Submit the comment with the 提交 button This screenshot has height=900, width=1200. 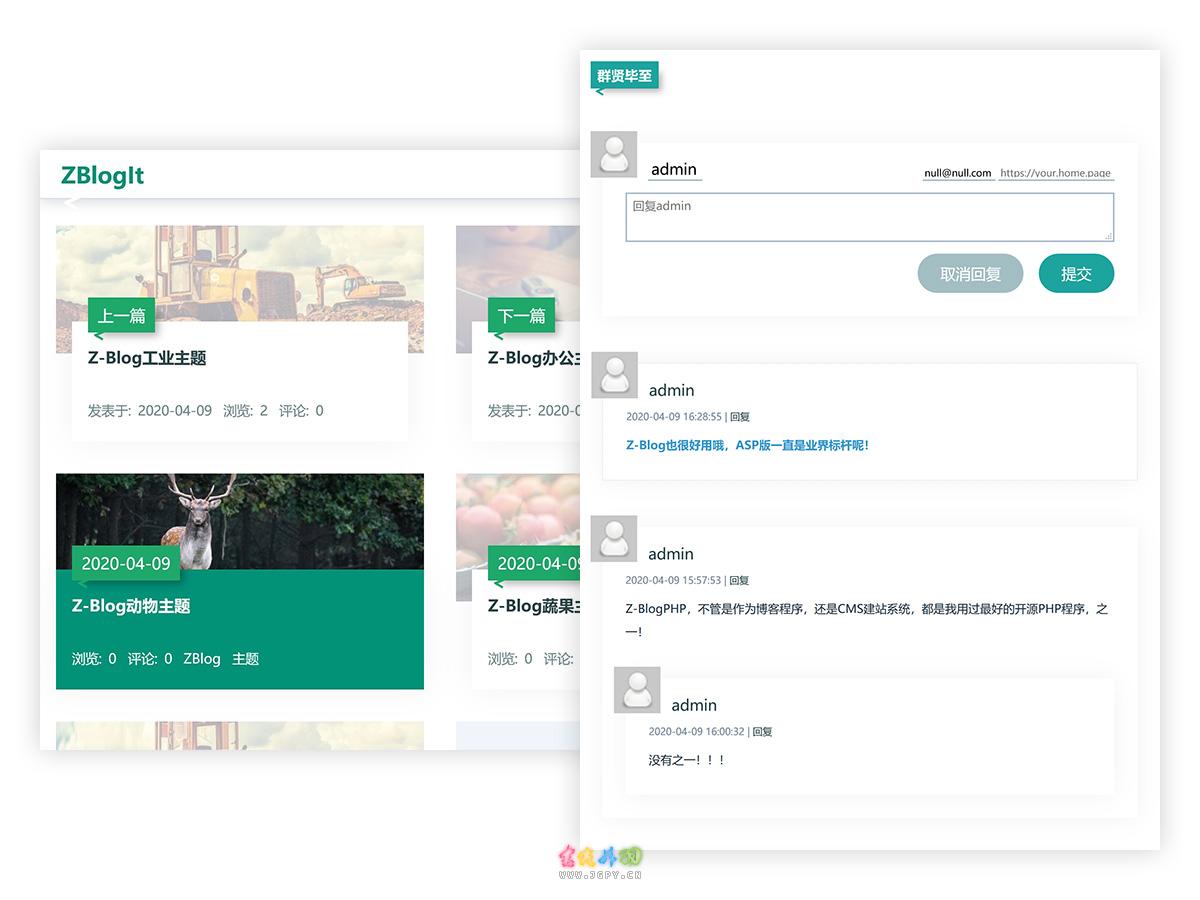pos(1076,274)
